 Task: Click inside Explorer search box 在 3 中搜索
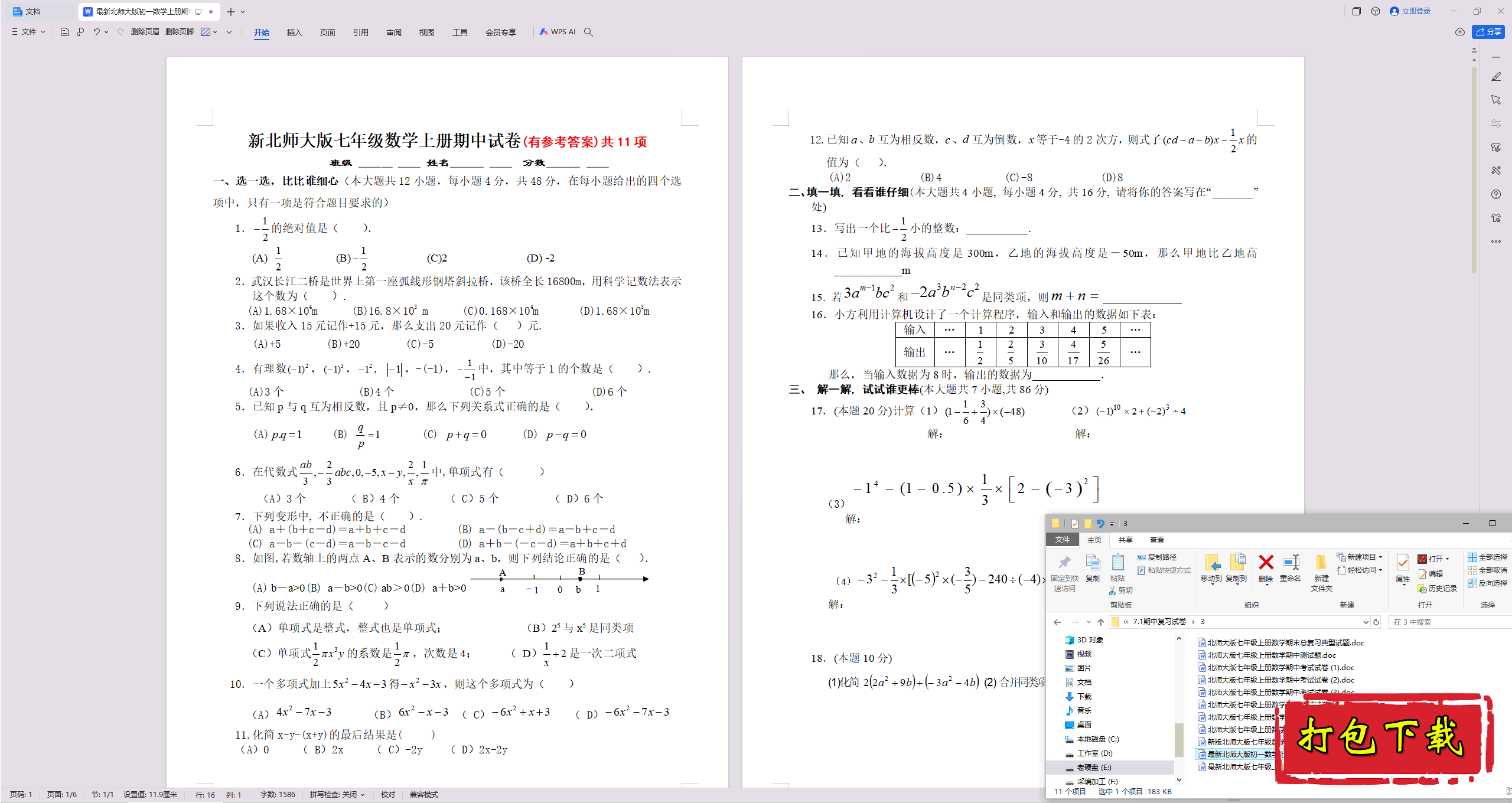click(x=1449, y=622)
